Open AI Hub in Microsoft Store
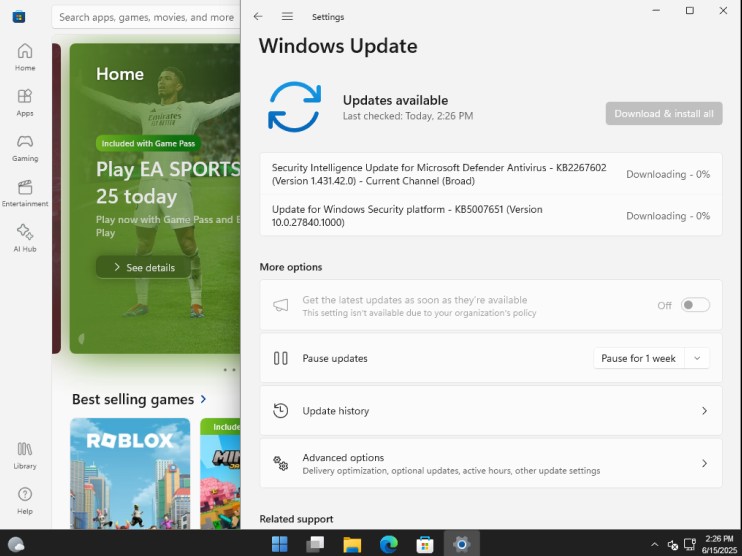 click(x=25, y=238)
